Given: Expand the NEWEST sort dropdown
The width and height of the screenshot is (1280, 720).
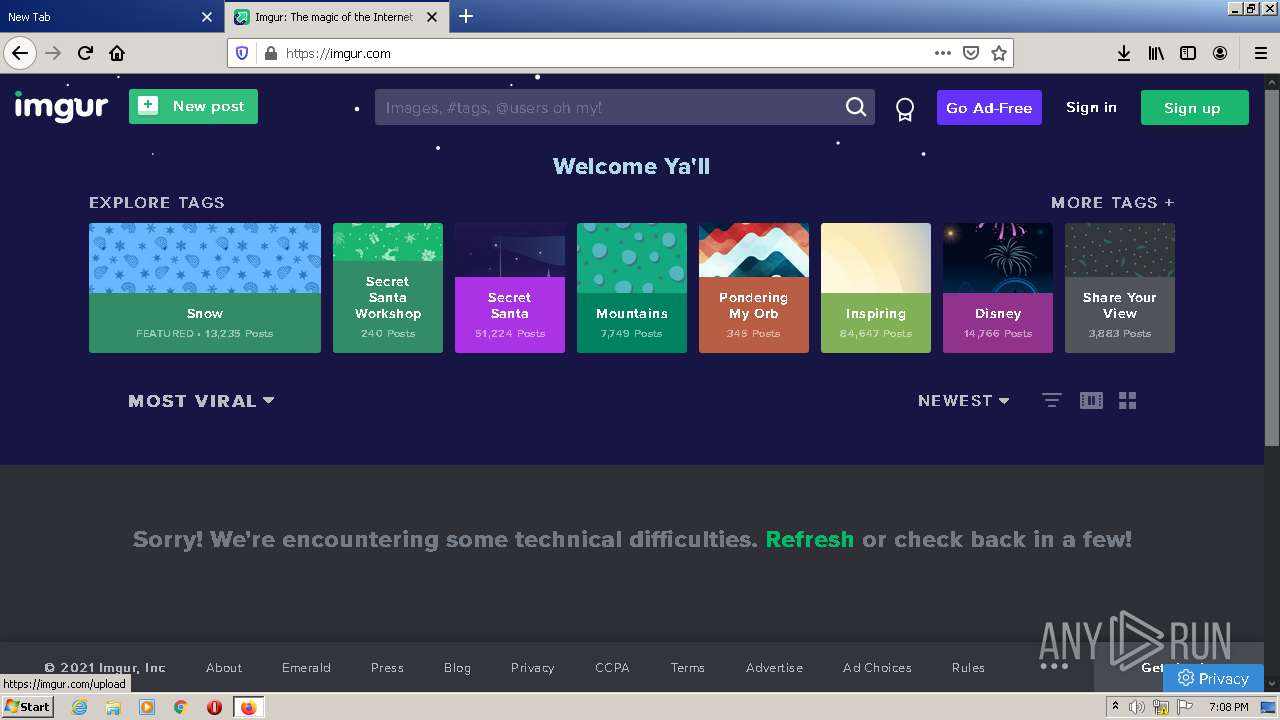Looking at the screenshot, I should pos(963,401).
